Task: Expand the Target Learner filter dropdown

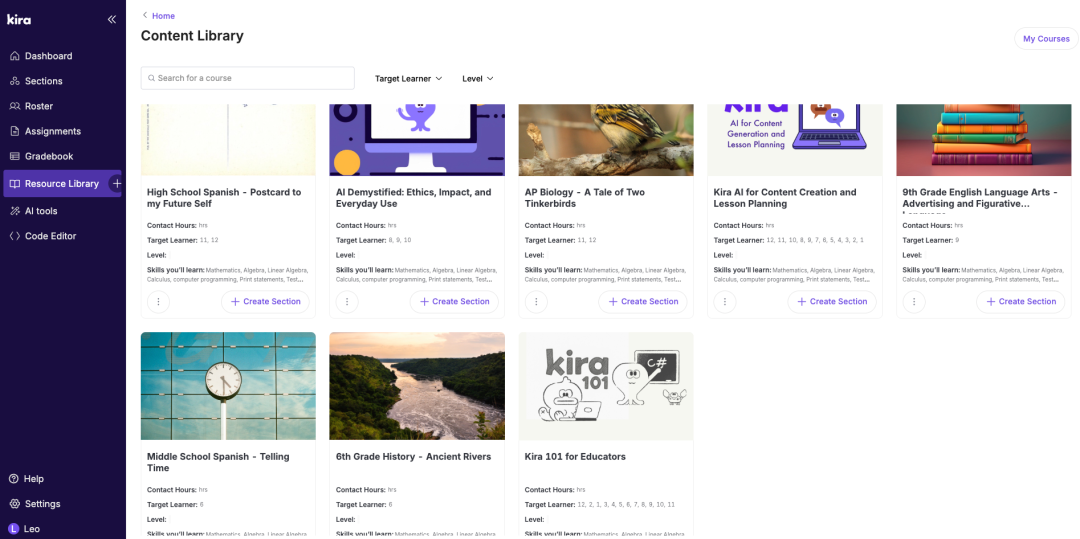Action: coord(408,78)
